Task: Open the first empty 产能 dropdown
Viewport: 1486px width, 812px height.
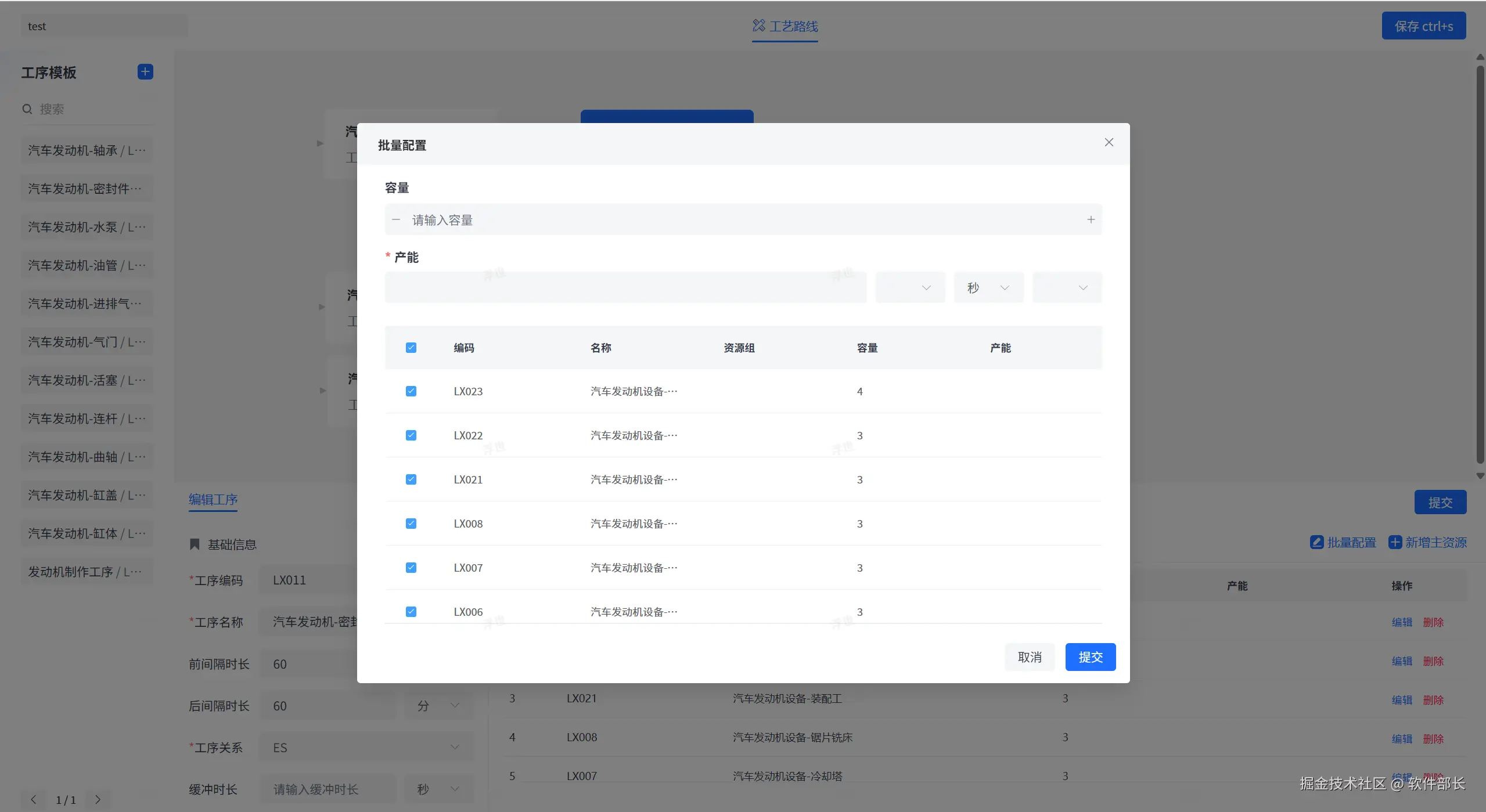Action: 910,288
